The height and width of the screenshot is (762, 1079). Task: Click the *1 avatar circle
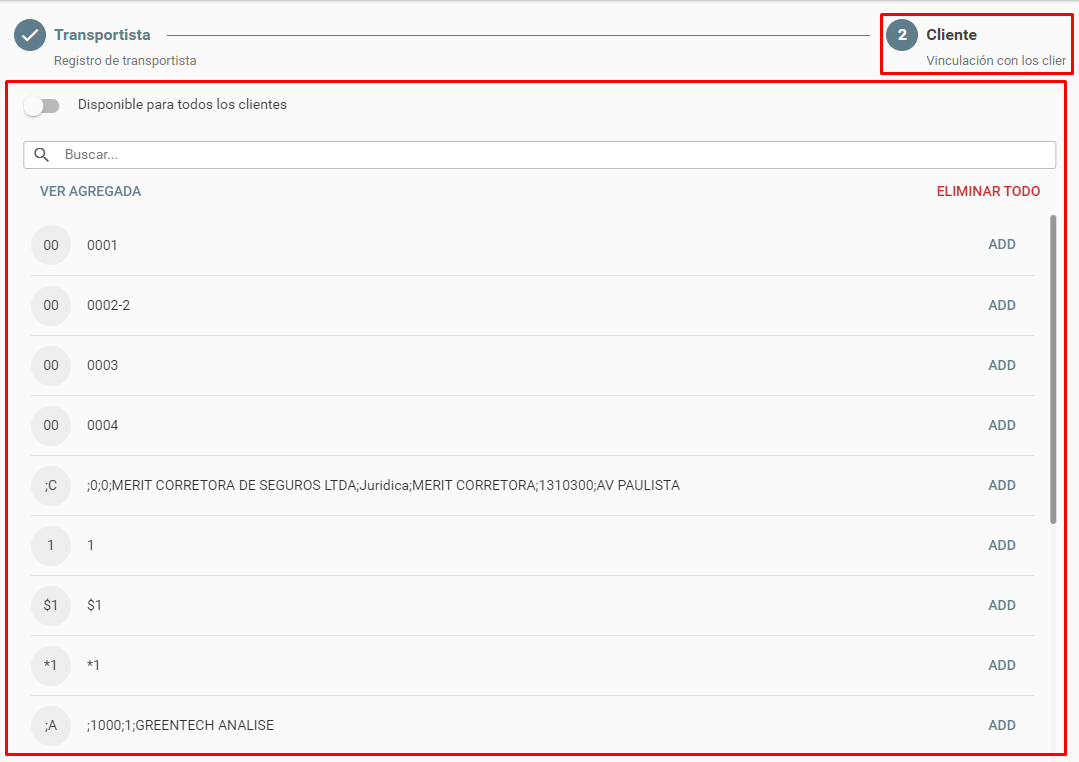coord(51,665)
